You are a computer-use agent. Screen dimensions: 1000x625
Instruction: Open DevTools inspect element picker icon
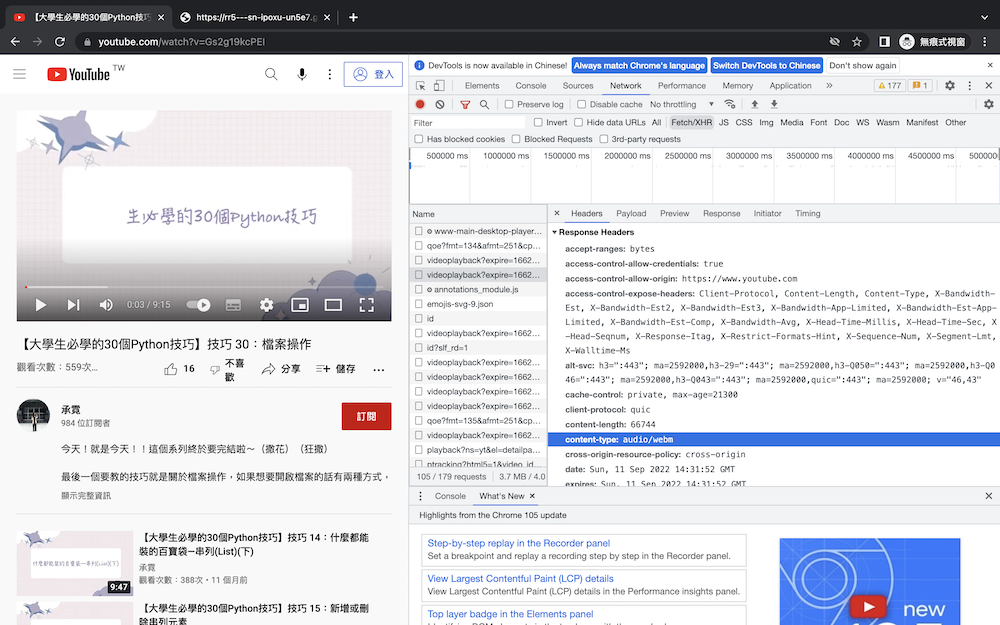pyautogui.click(x=420, y=85)
